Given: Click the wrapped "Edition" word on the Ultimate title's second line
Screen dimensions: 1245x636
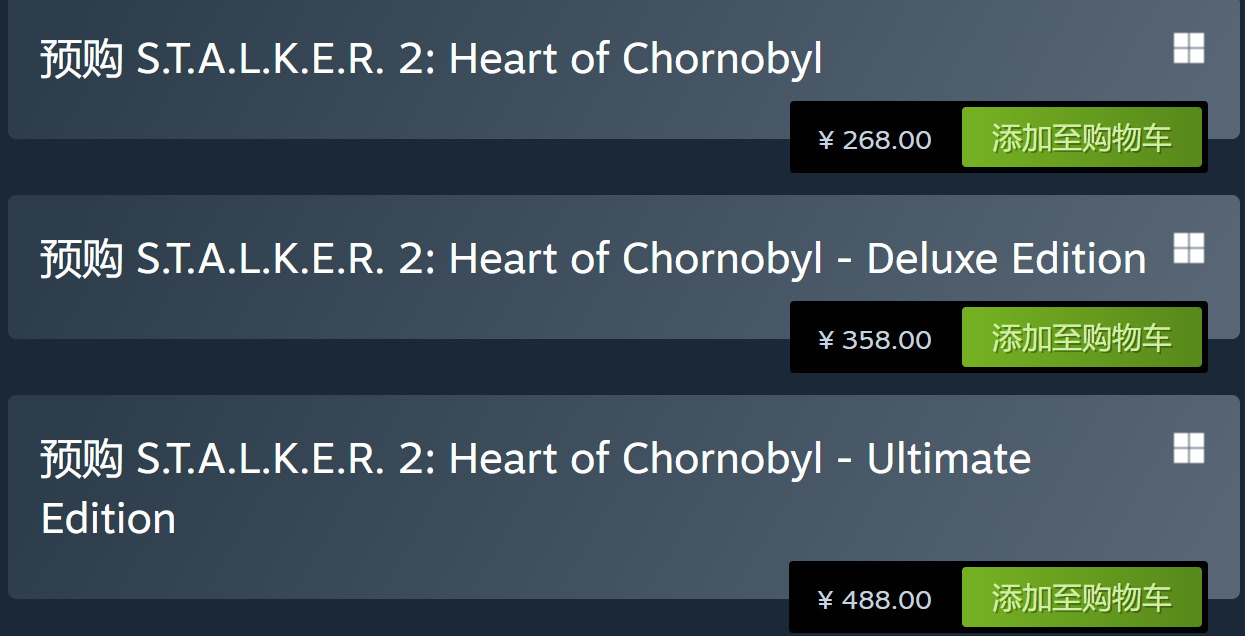Looking at the screenshot, I should point(108,519).
